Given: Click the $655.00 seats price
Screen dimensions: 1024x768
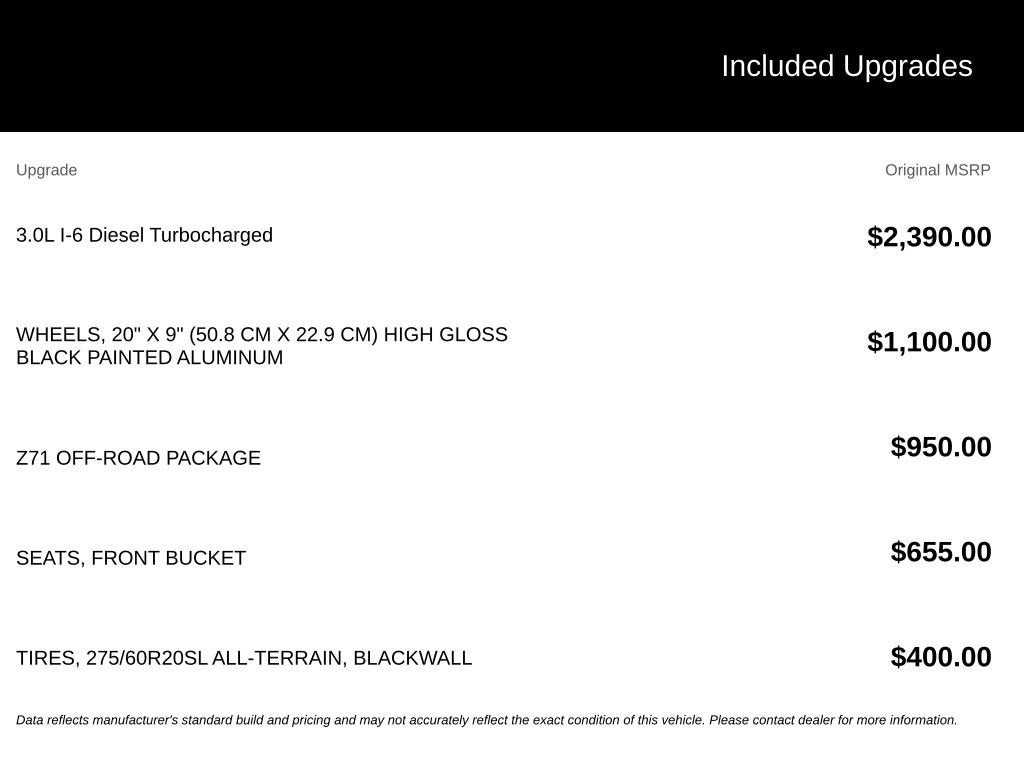Looking at the screenshot, I should [940, 552].
